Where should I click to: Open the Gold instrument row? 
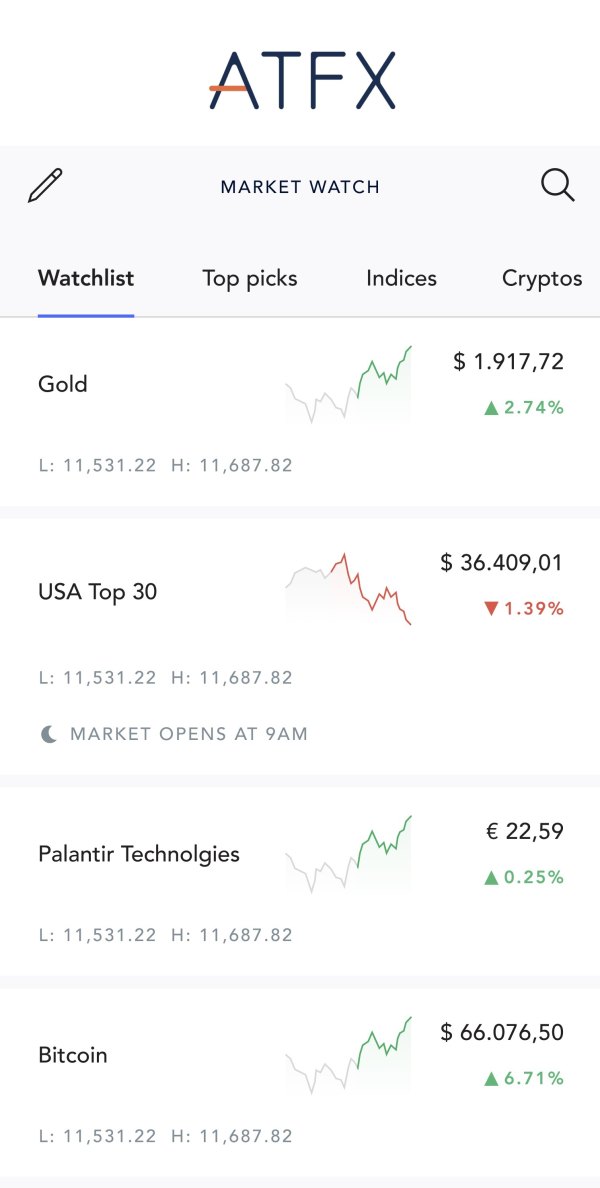(x=300, y=412)
